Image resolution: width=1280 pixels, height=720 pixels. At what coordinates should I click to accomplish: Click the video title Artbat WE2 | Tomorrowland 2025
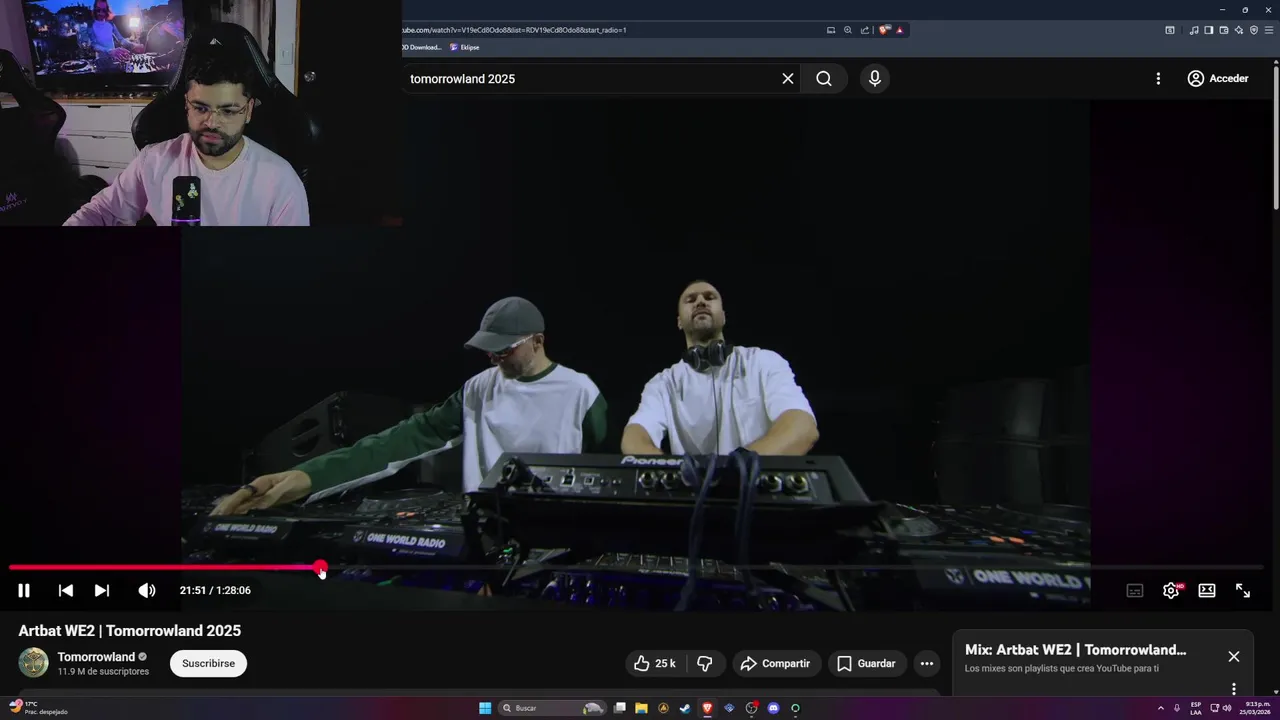tap(130, 631)
